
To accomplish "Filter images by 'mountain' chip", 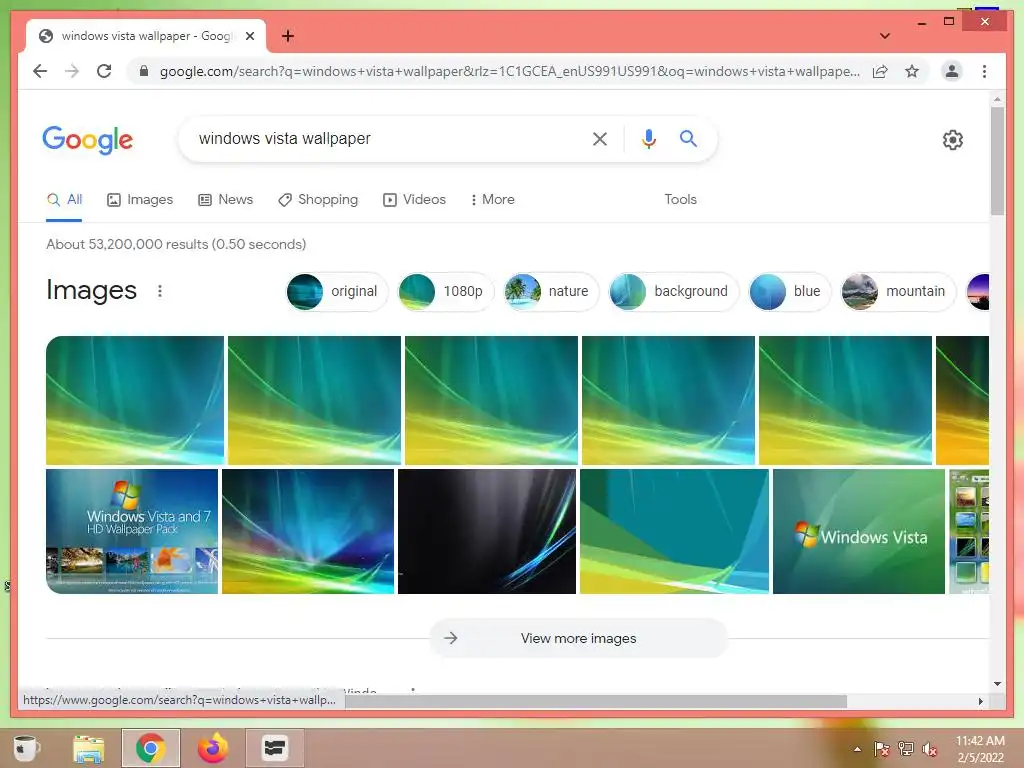I will point(897,291).
